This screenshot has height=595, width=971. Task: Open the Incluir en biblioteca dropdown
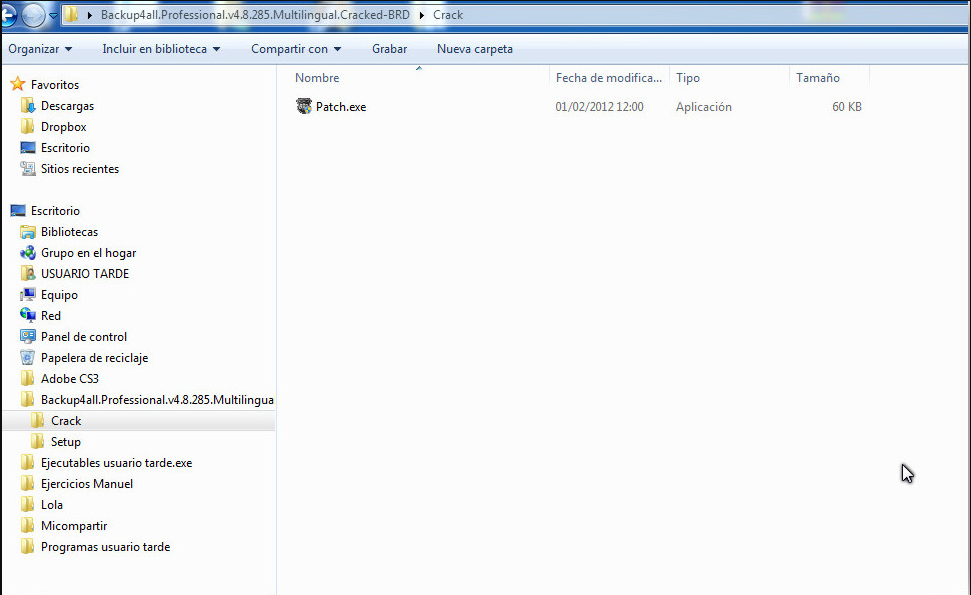[x=161, y=49]
